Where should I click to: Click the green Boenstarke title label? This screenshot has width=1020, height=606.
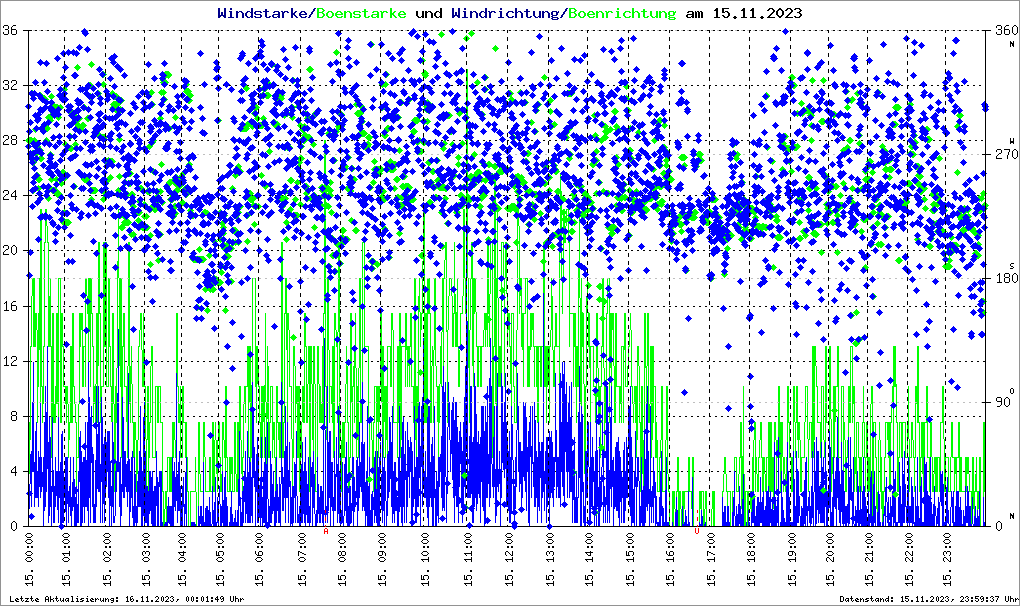coord(361,13)
